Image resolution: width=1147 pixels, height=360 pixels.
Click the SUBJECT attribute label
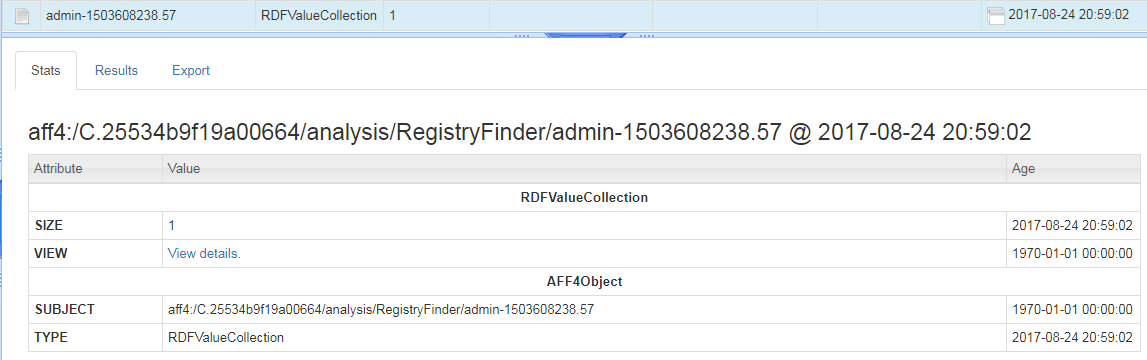(64, 310)
